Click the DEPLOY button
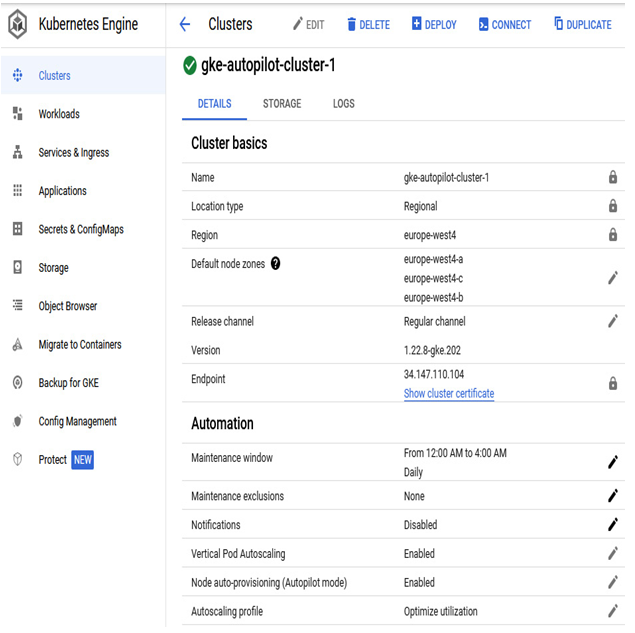This screenshot has height=633, width=635. tap(434, 25)
